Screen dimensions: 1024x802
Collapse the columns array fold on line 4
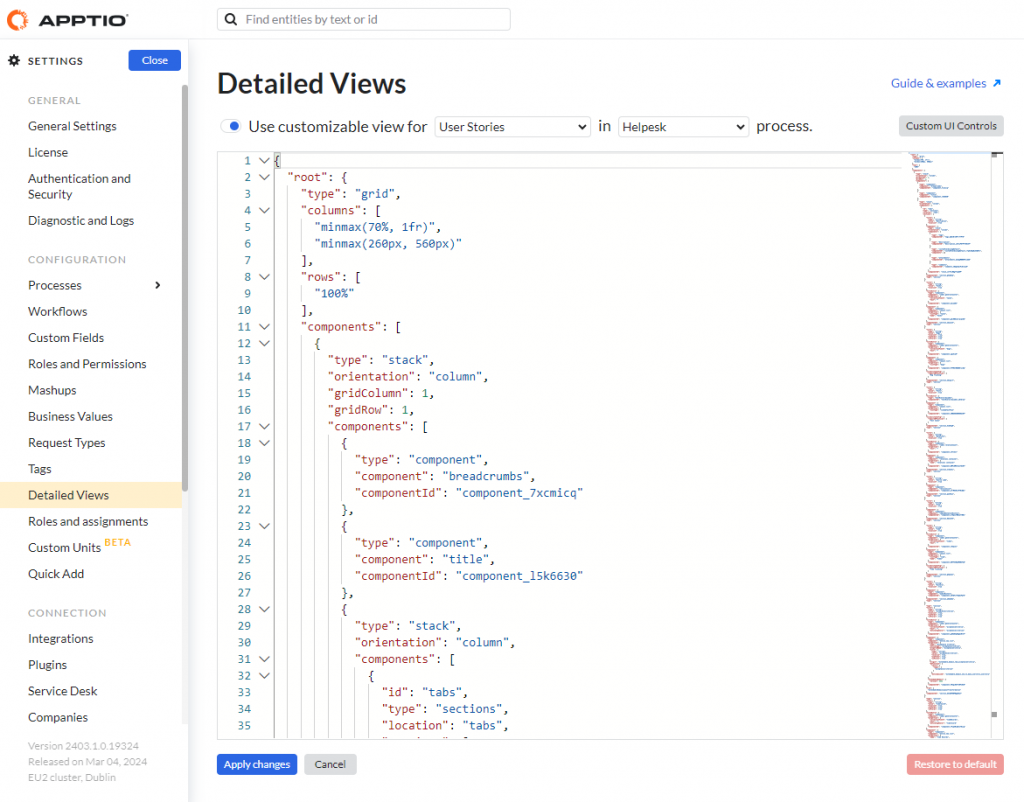(264, 210)
